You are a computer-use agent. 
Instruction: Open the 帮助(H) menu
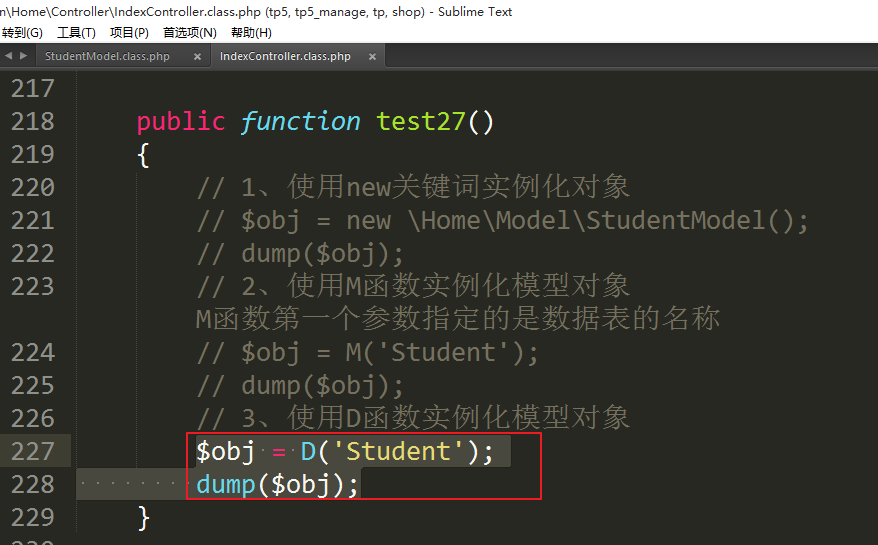pyautogui.click(x=251, y=32)
